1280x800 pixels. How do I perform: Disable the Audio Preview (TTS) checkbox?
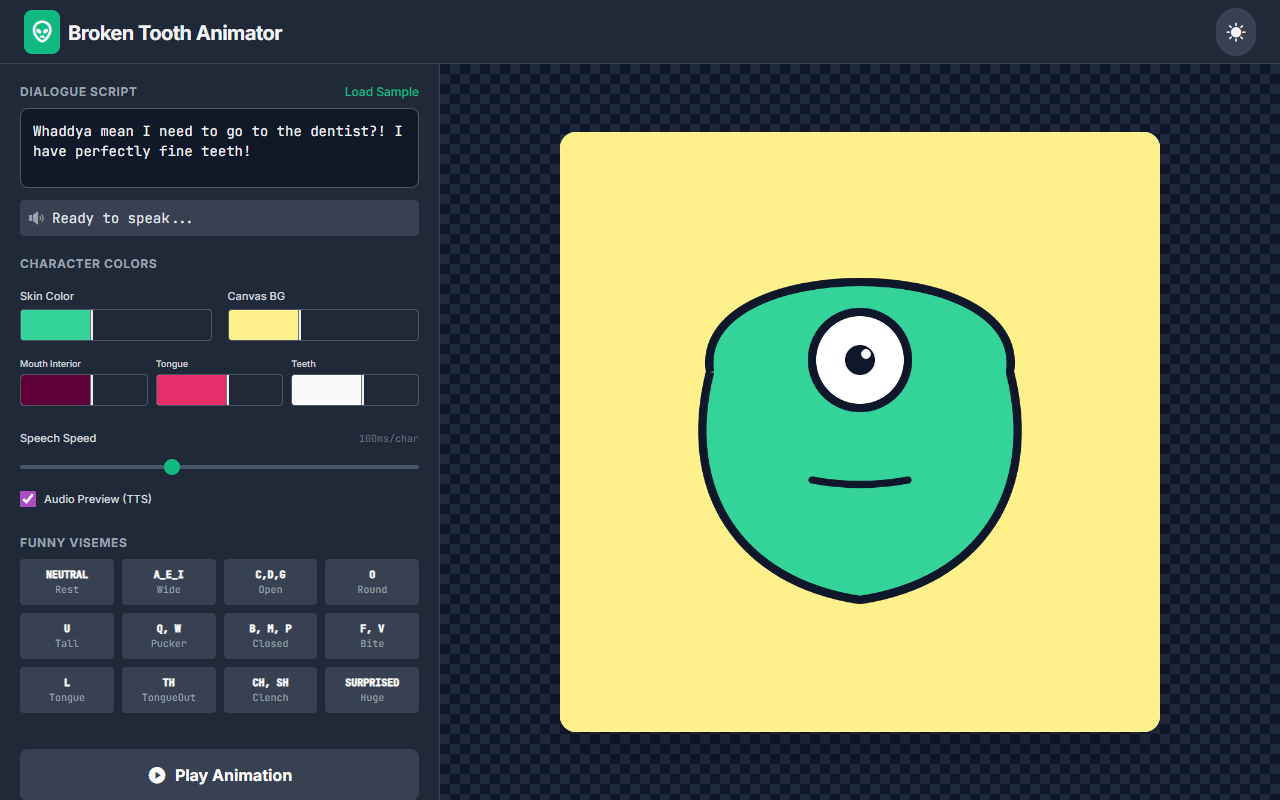[27, 498]
